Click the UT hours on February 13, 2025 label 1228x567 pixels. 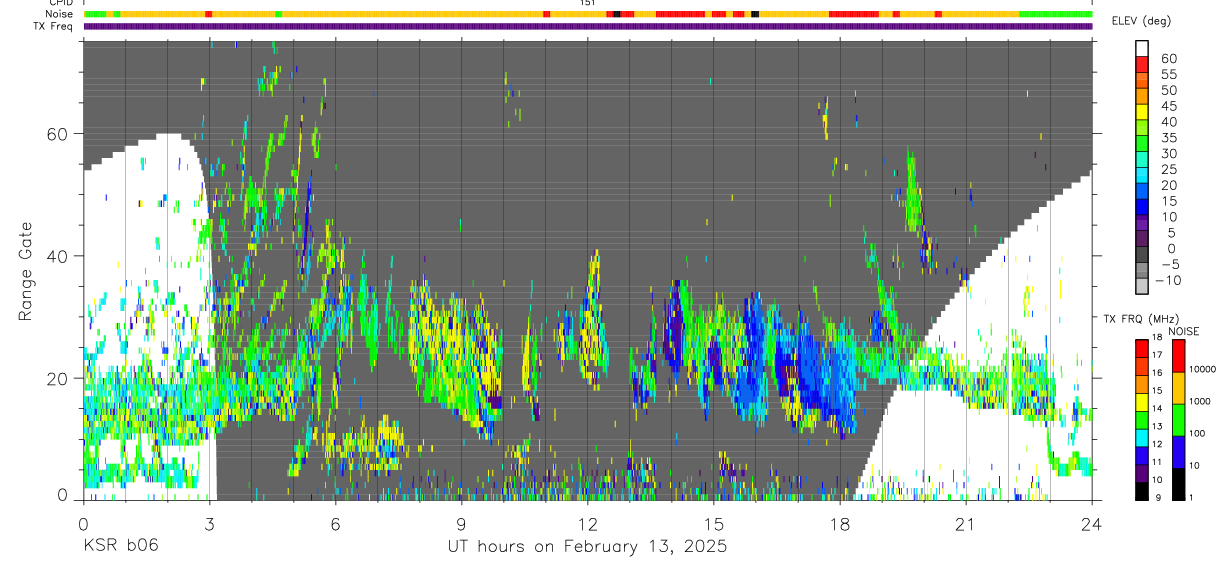(586, 547)
